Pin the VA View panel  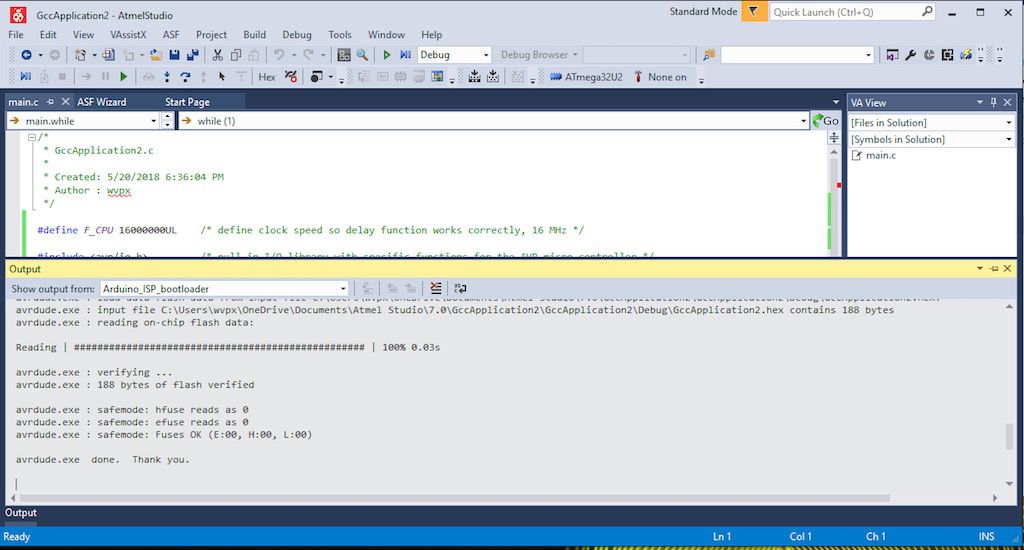993,103
